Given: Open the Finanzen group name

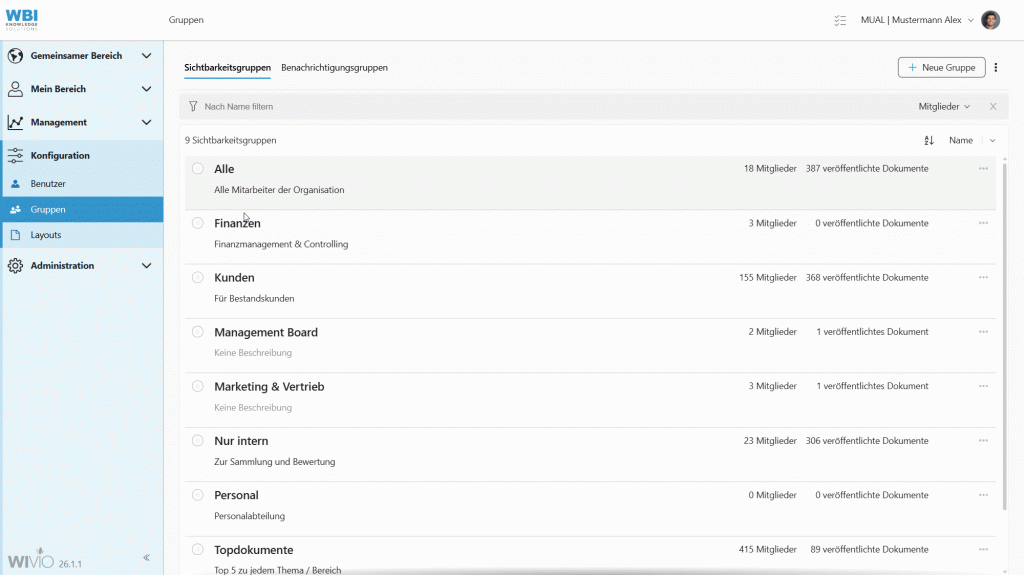Looking at the screenshot, I should (x=237, y=223).
